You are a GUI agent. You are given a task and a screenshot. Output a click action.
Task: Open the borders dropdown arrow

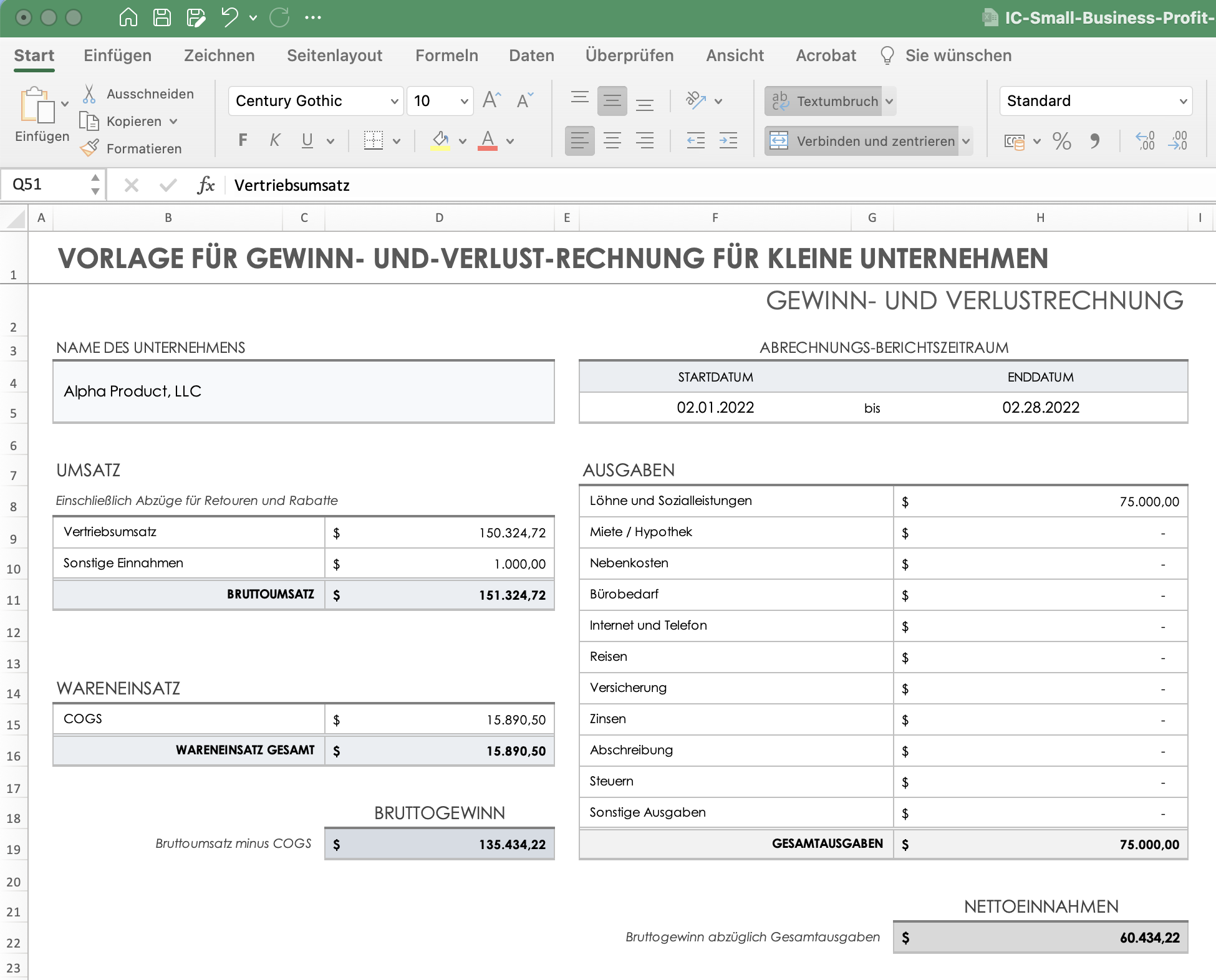397,142
